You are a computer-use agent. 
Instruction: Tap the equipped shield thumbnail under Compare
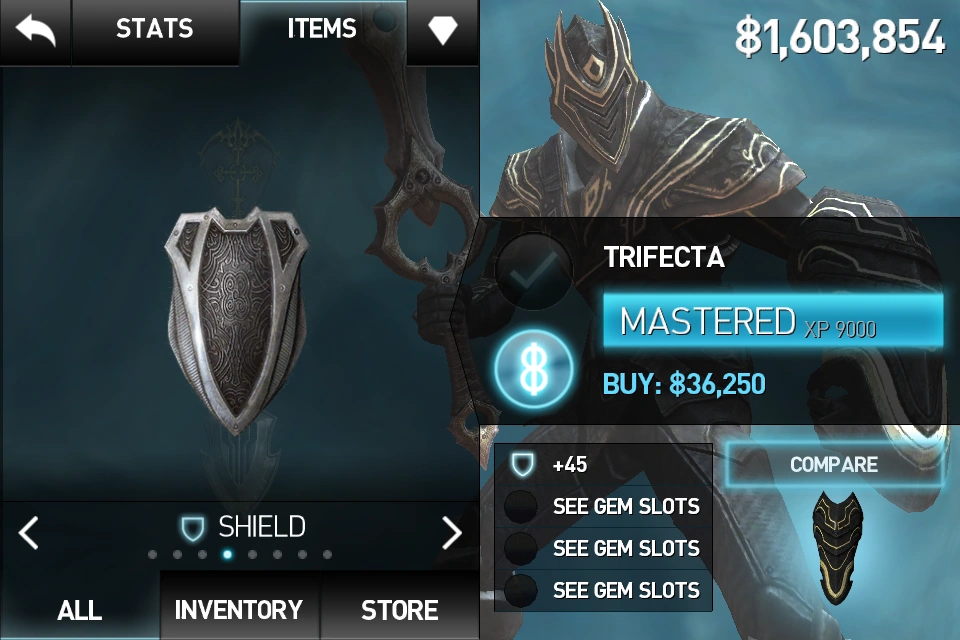(x=836, y=547)
